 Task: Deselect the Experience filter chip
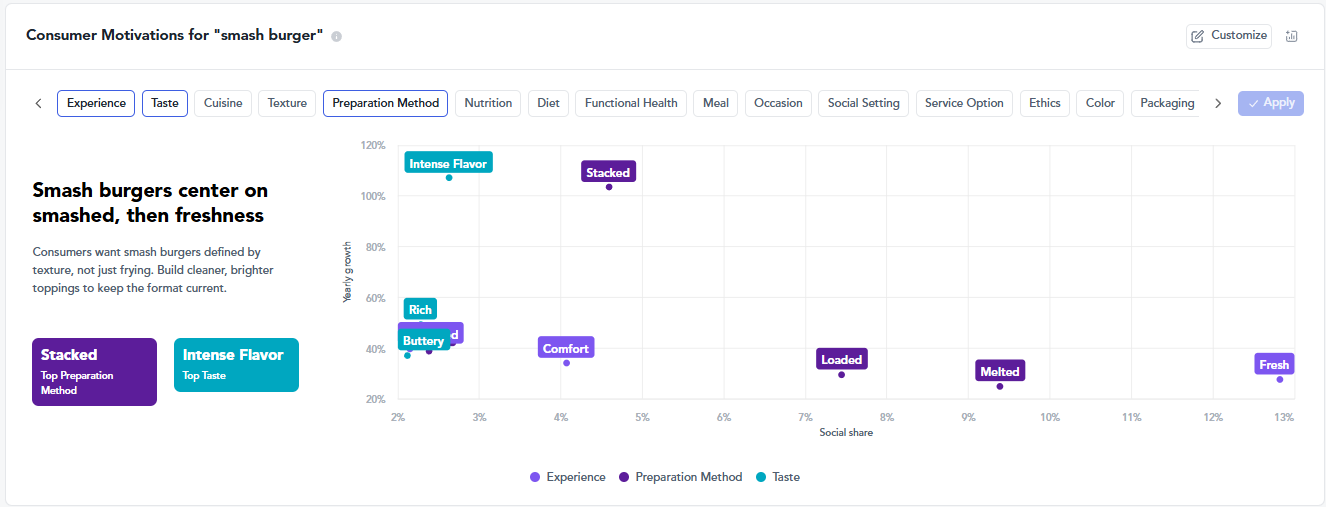96,103
